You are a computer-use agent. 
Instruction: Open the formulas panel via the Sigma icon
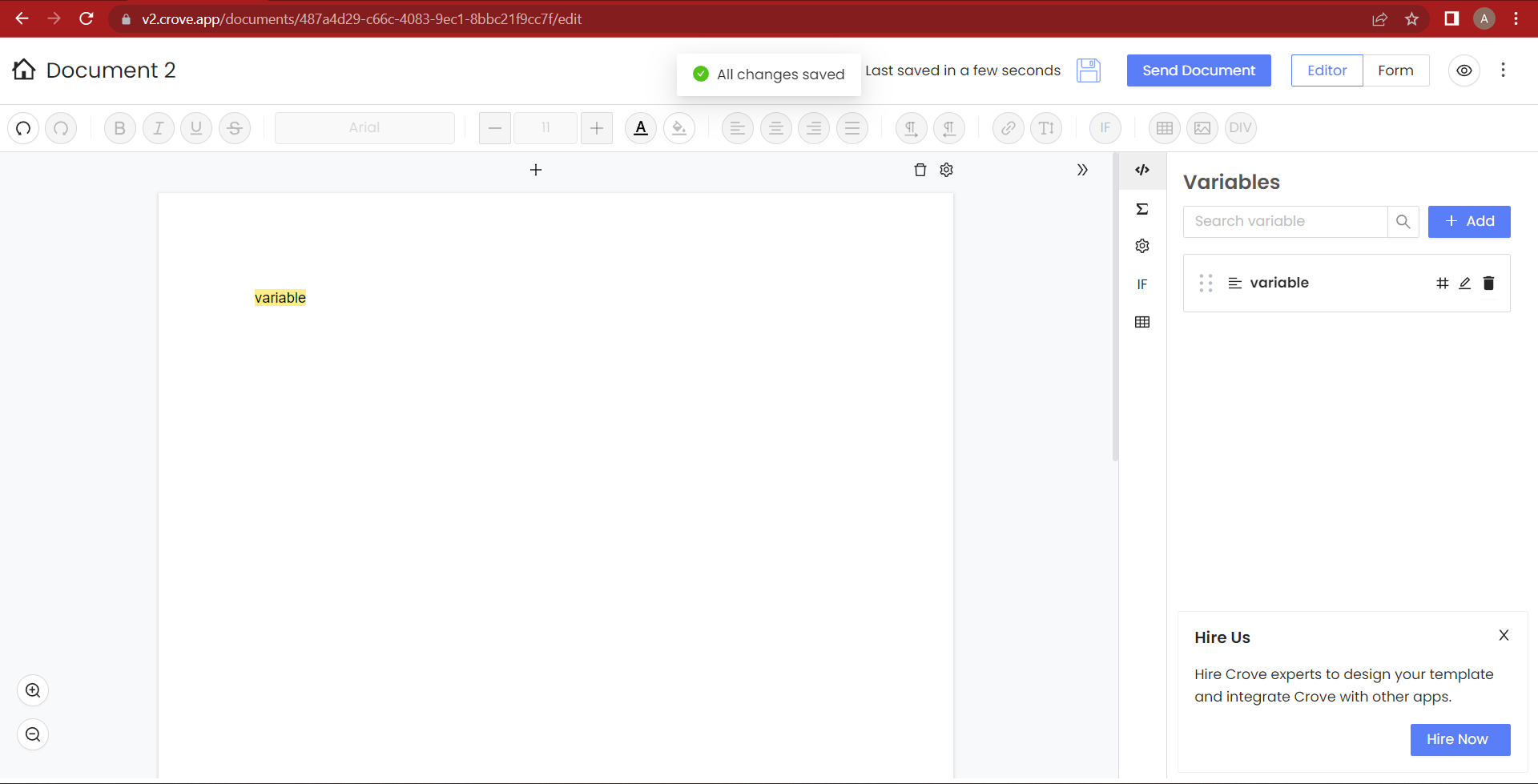(x=1143, y=209)
